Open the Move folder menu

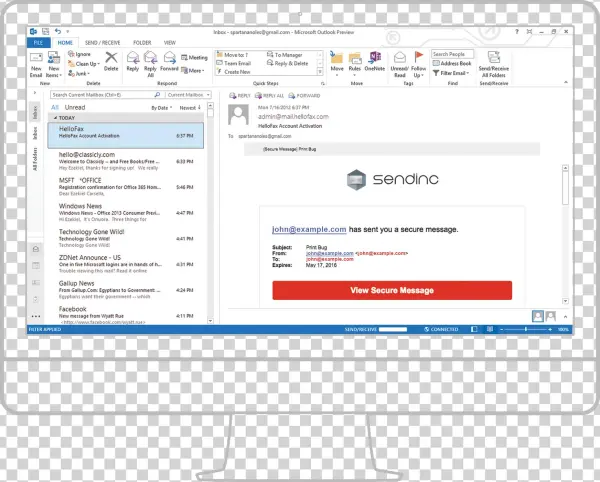[x=337, y=64]
